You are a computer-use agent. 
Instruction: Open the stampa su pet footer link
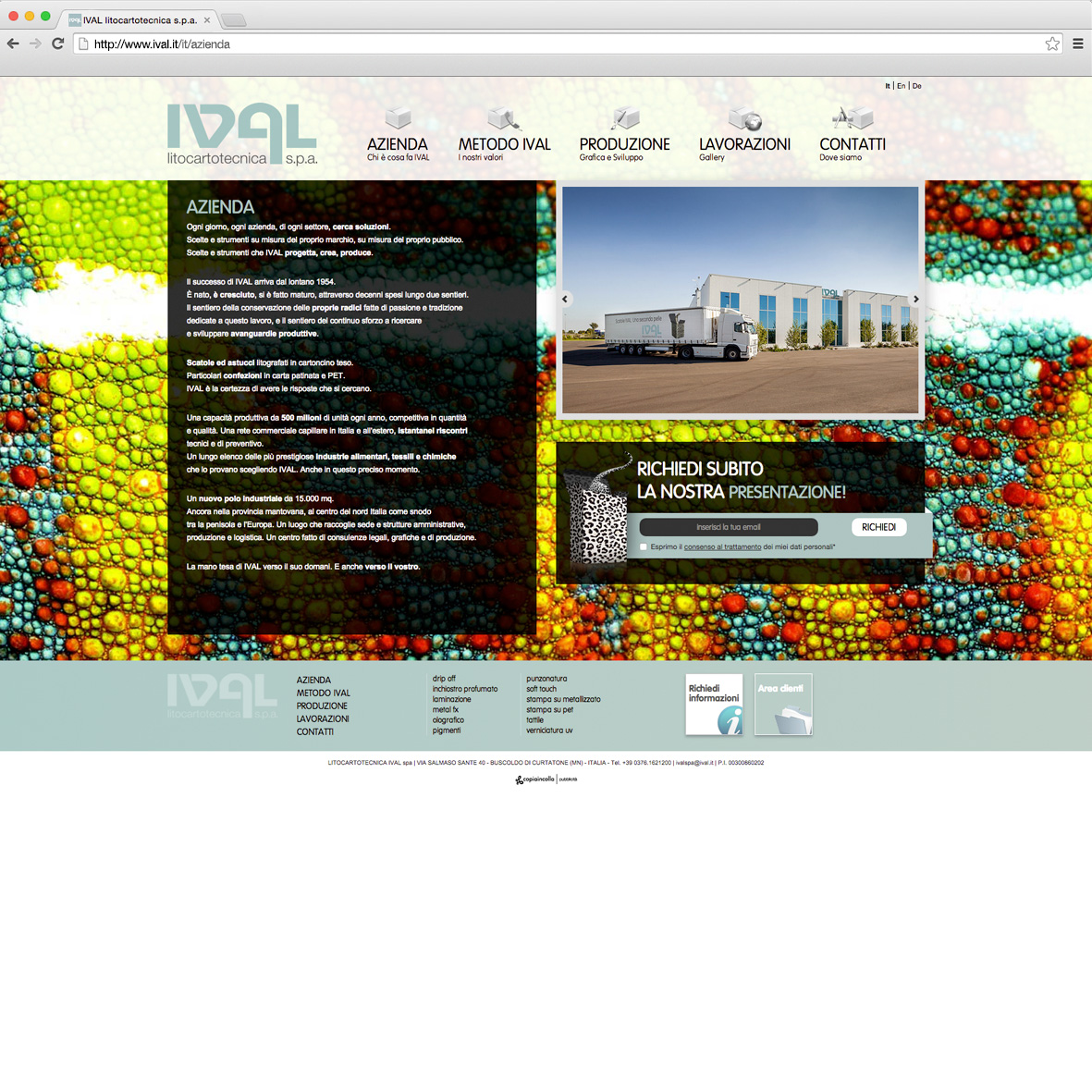[549, 709]
